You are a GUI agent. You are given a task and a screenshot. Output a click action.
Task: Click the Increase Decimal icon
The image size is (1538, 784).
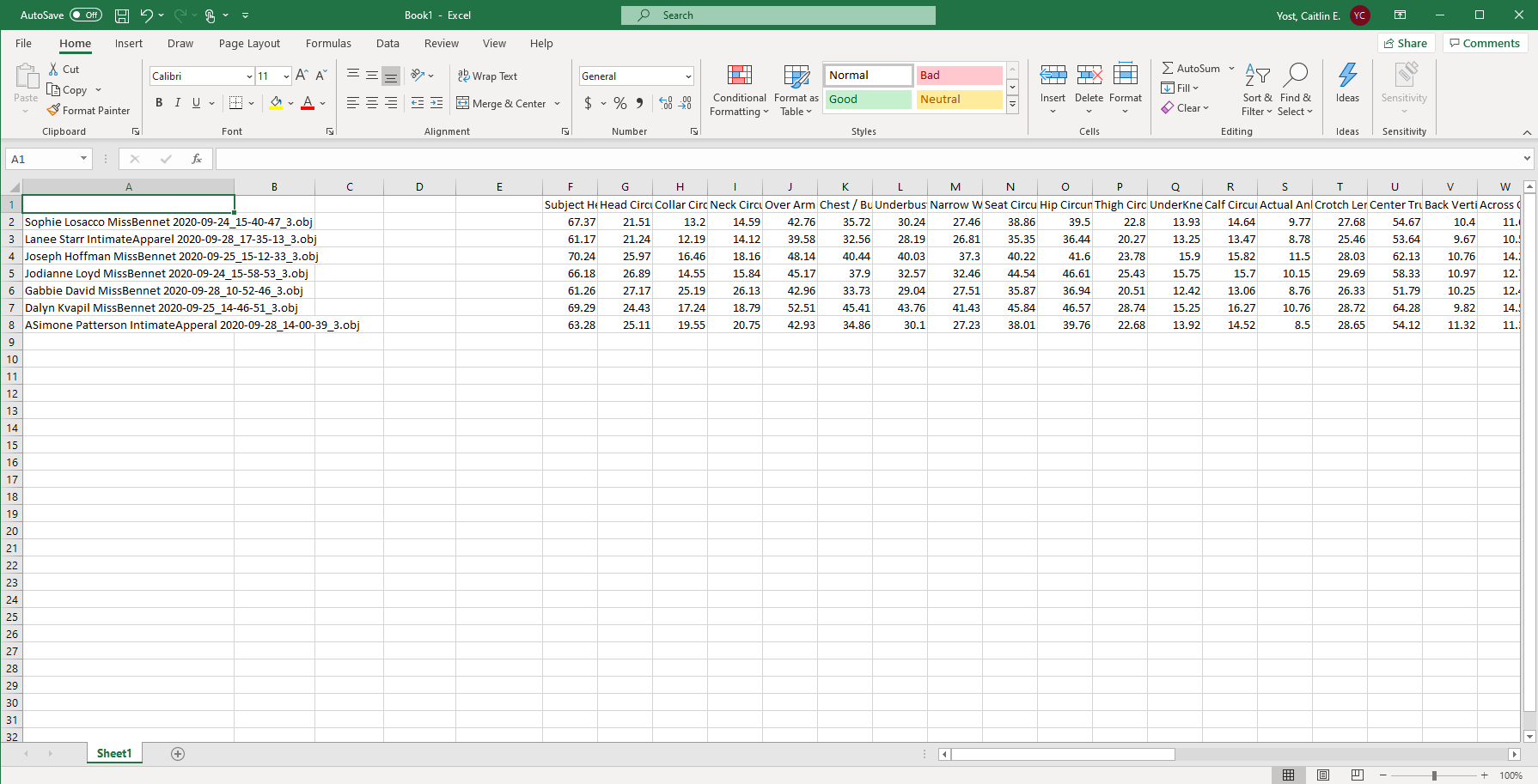666,103
